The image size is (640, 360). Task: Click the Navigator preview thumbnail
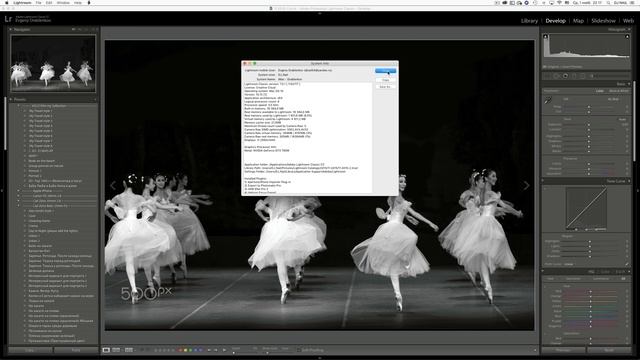coord(53,63)
